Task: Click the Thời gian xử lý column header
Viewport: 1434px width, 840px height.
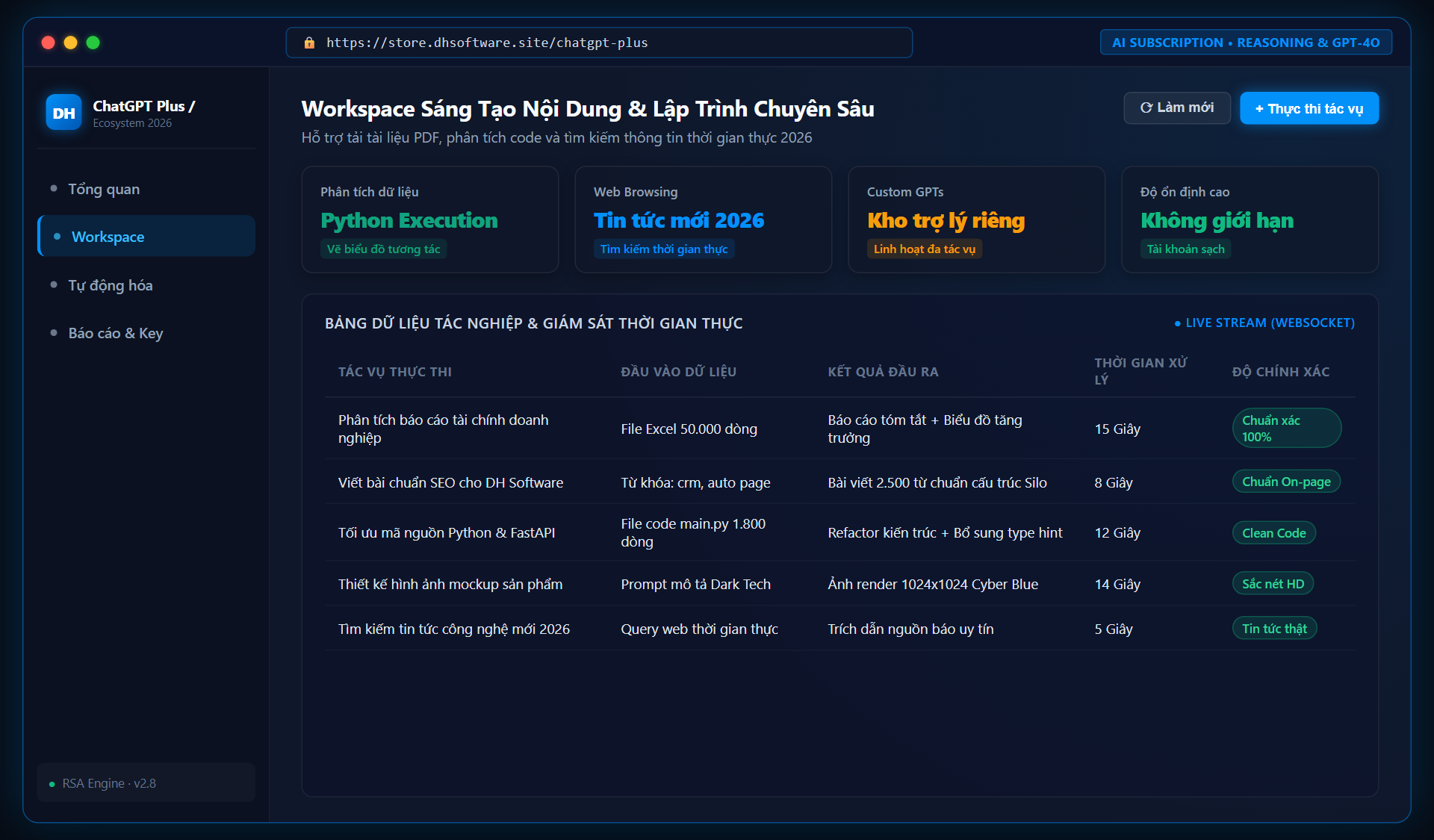Action: point(1140,371)
